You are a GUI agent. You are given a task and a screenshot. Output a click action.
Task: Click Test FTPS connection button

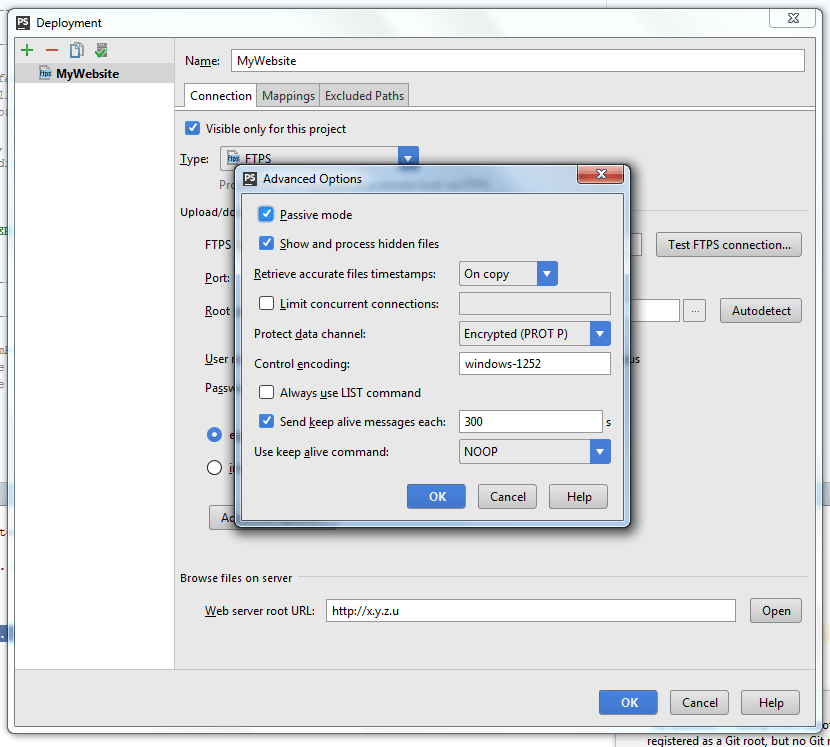pos(728,245)
